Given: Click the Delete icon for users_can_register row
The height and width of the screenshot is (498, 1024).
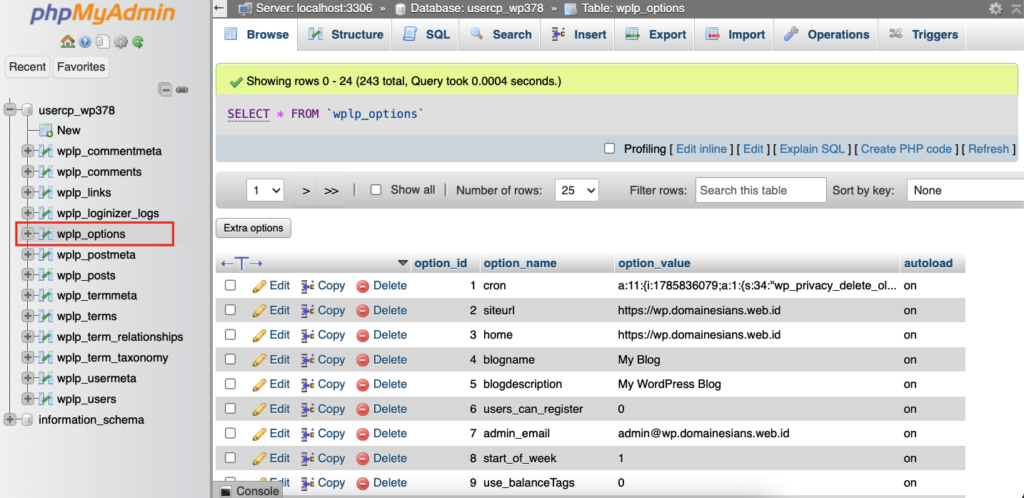Looking at the screenshot, I should click(x=362, y=409).
